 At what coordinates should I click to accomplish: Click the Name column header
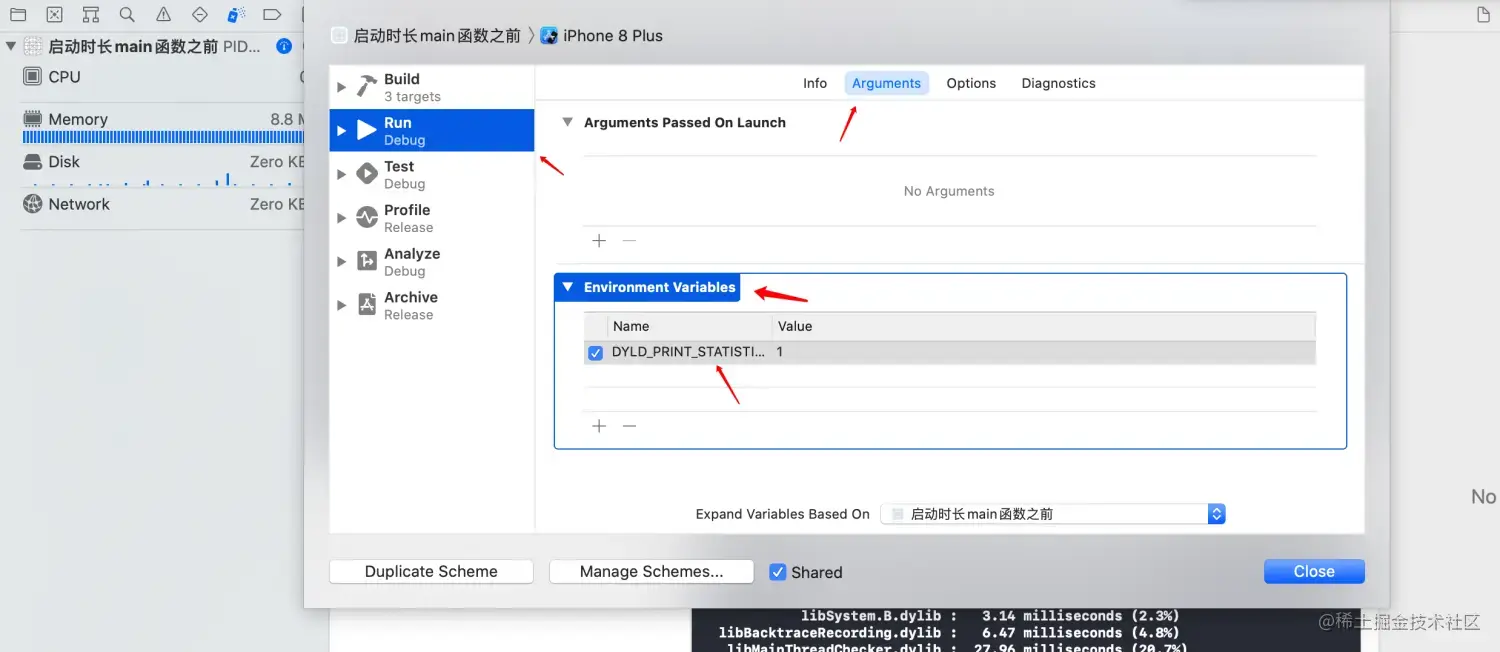click(x=689, y=326)
